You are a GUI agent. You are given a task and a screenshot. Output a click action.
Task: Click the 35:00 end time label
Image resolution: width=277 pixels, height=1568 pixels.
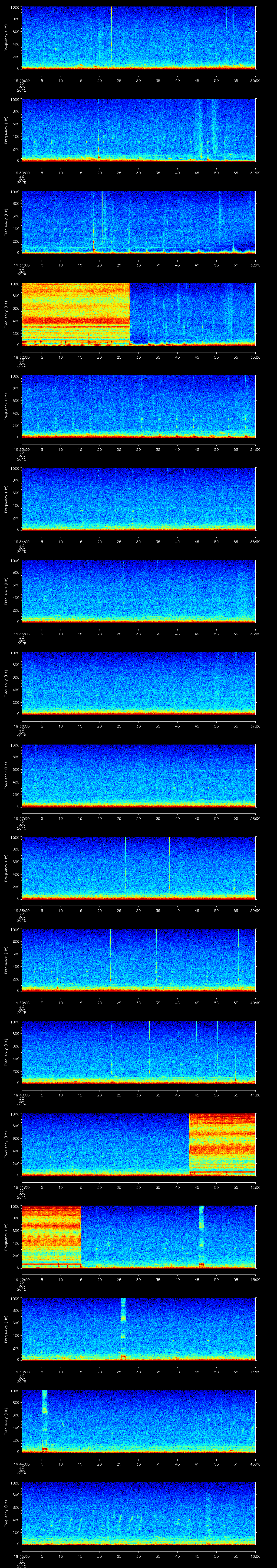click(256, 542)
